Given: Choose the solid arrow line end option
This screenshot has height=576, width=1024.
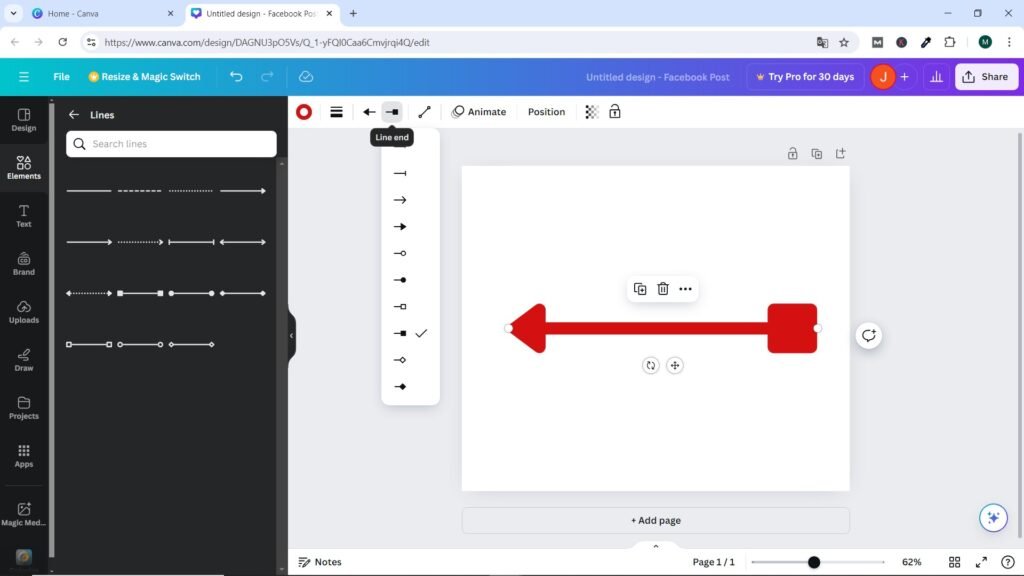Looking at the screenshot, I should 400,227.
